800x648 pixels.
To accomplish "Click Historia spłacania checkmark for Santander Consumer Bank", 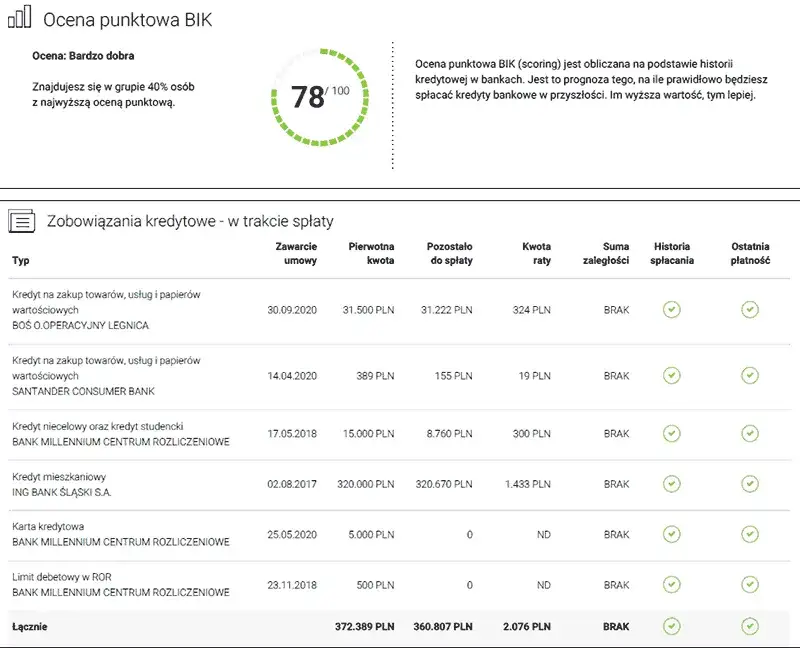I will (x=672, y=376).
